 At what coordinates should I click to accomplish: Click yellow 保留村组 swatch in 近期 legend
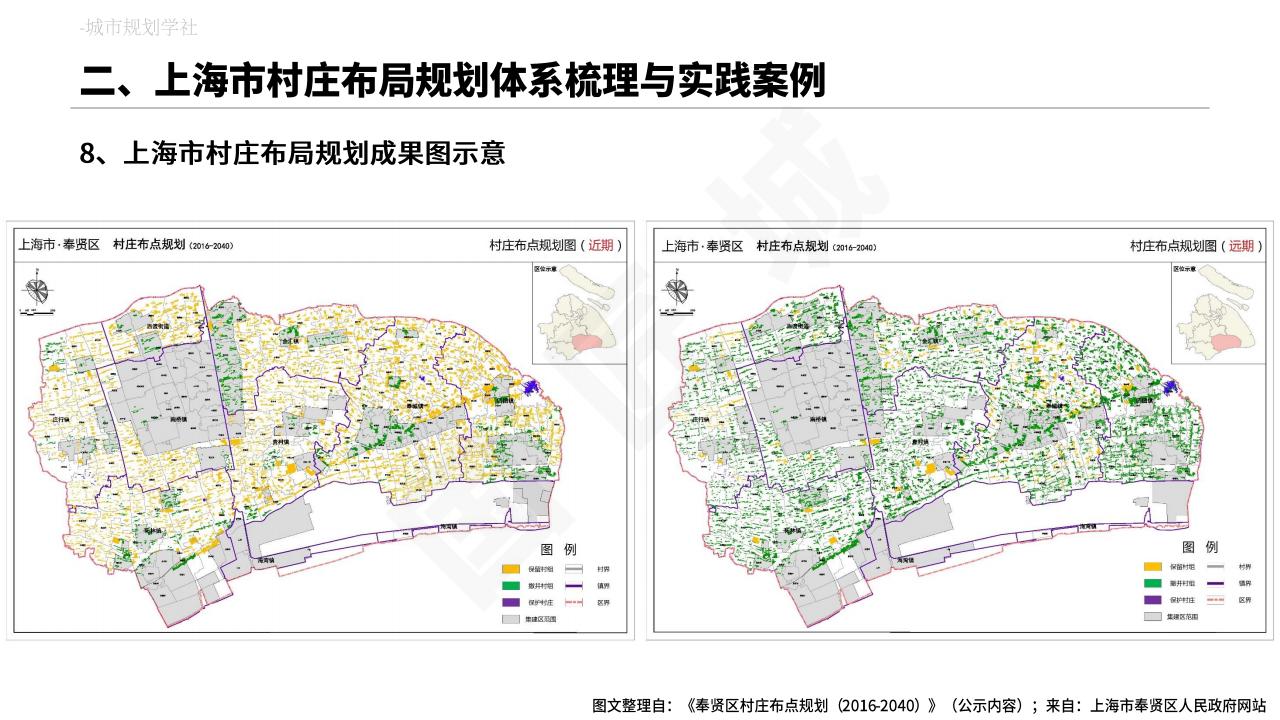tap(511, 568)
